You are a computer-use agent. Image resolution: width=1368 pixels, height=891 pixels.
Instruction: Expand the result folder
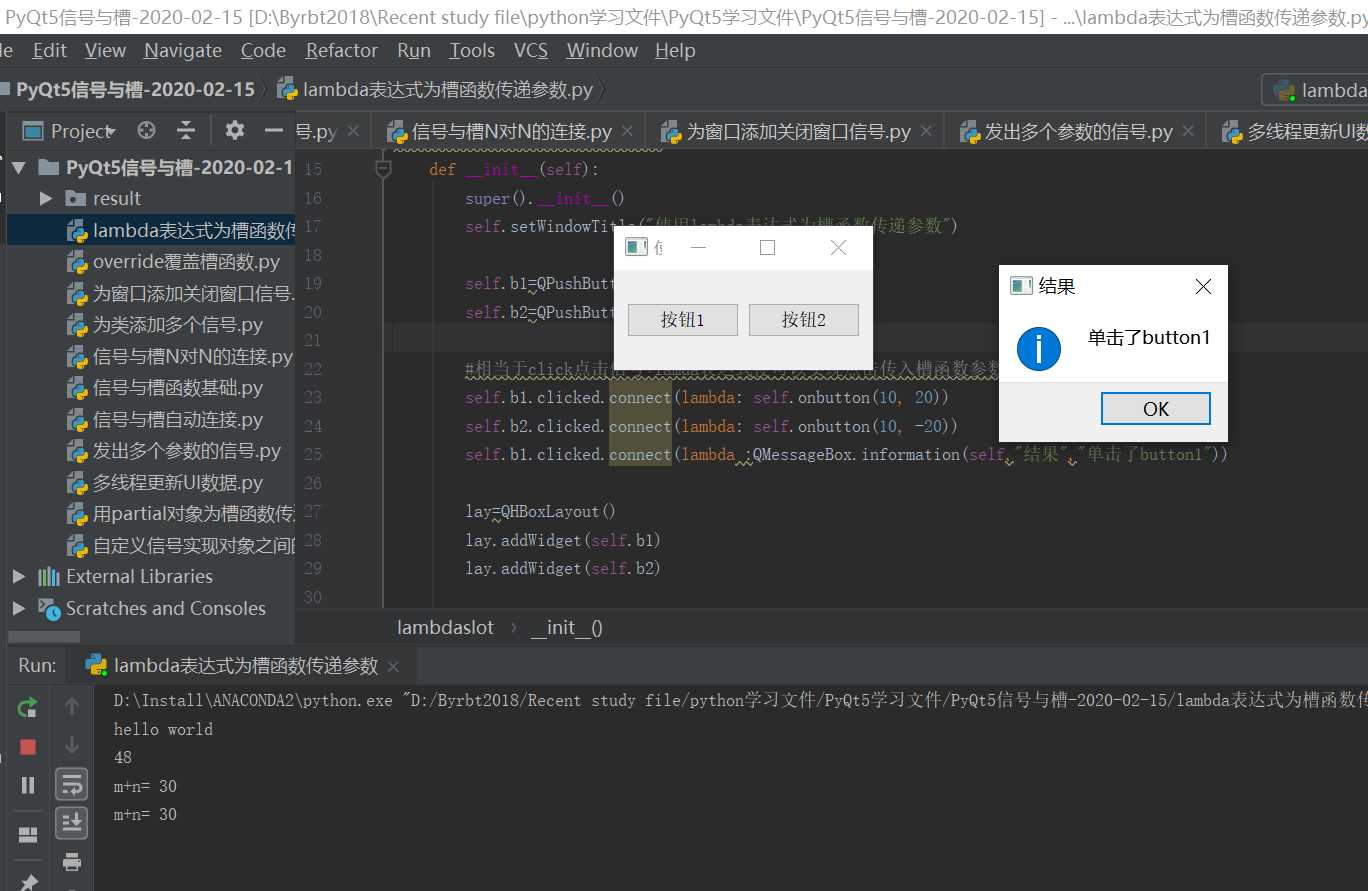click(46, 198)
